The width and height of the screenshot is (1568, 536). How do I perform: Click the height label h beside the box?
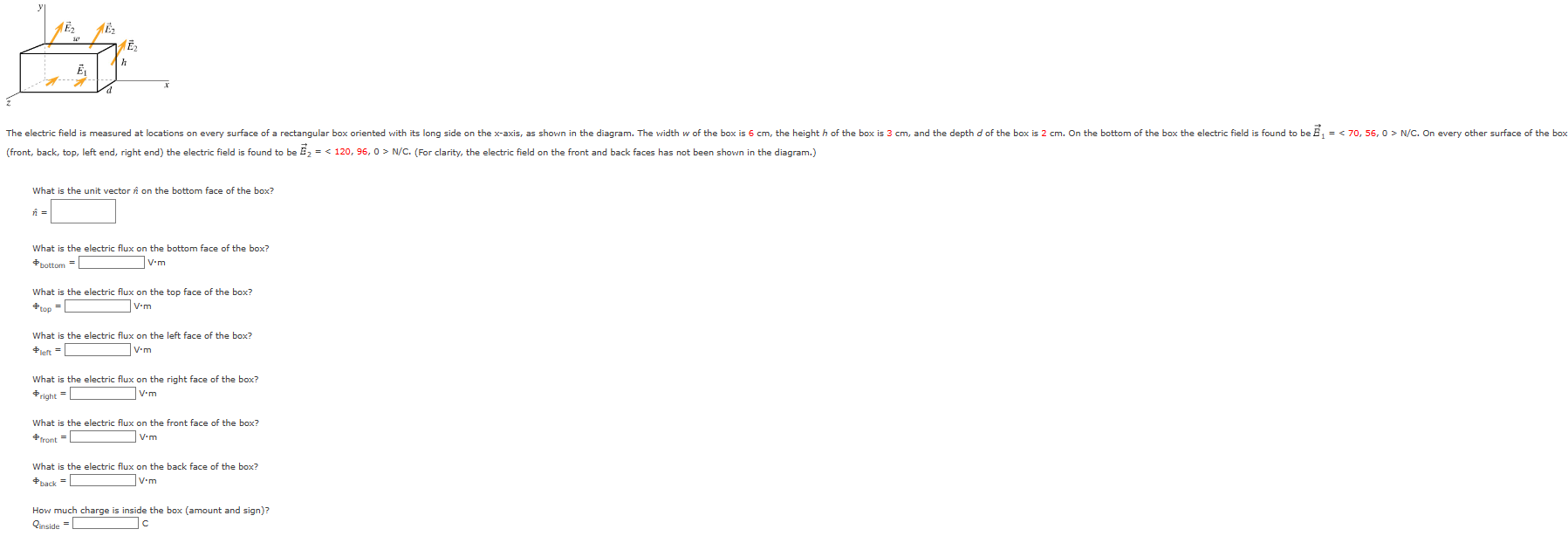(x=124, y=62)
